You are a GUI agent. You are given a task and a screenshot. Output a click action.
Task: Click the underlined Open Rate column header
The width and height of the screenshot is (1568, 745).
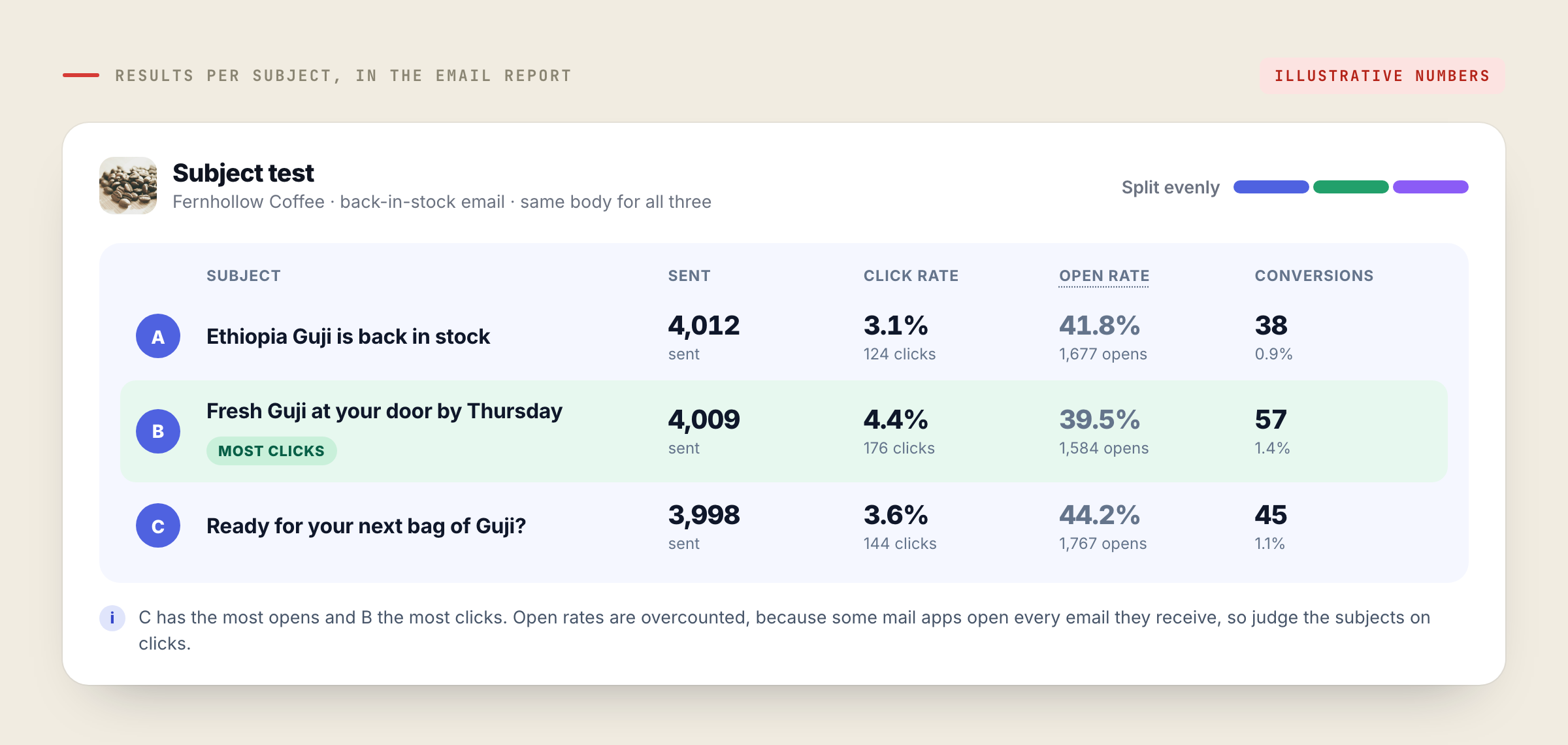point(1104,276)
